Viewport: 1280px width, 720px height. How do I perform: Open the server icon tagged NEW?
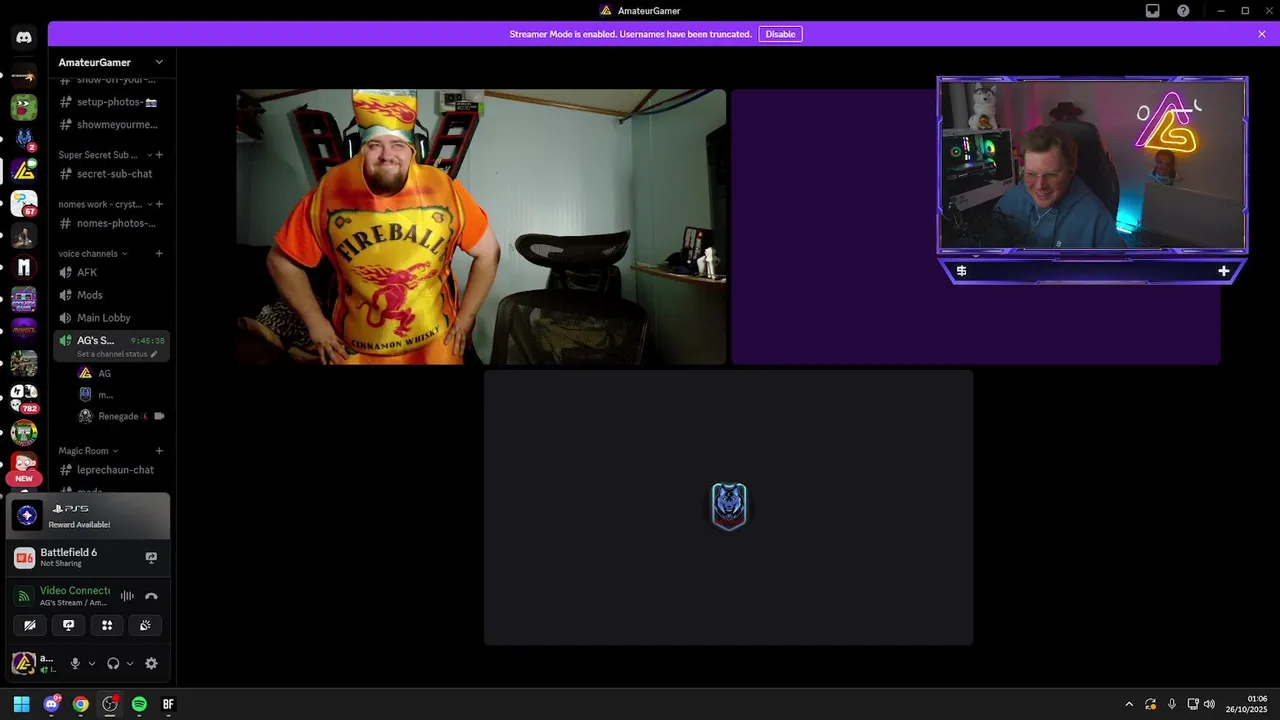point(24,465)
